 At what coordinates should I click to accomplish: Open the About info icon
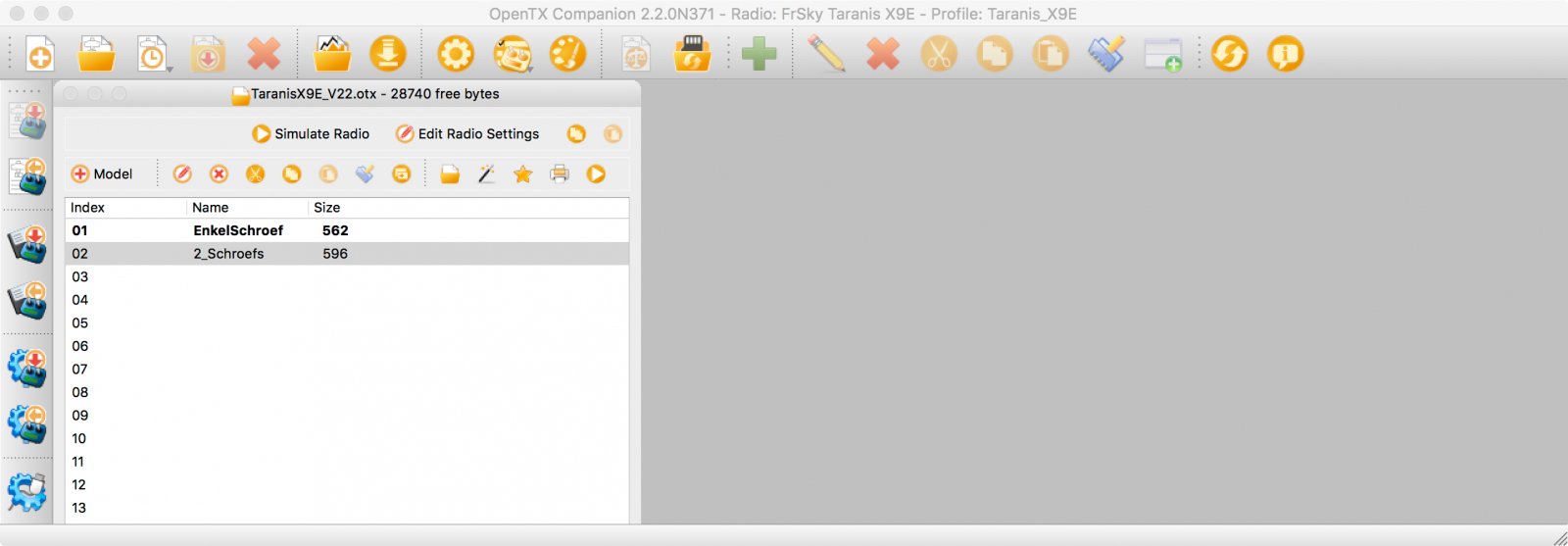(1286, 54)
